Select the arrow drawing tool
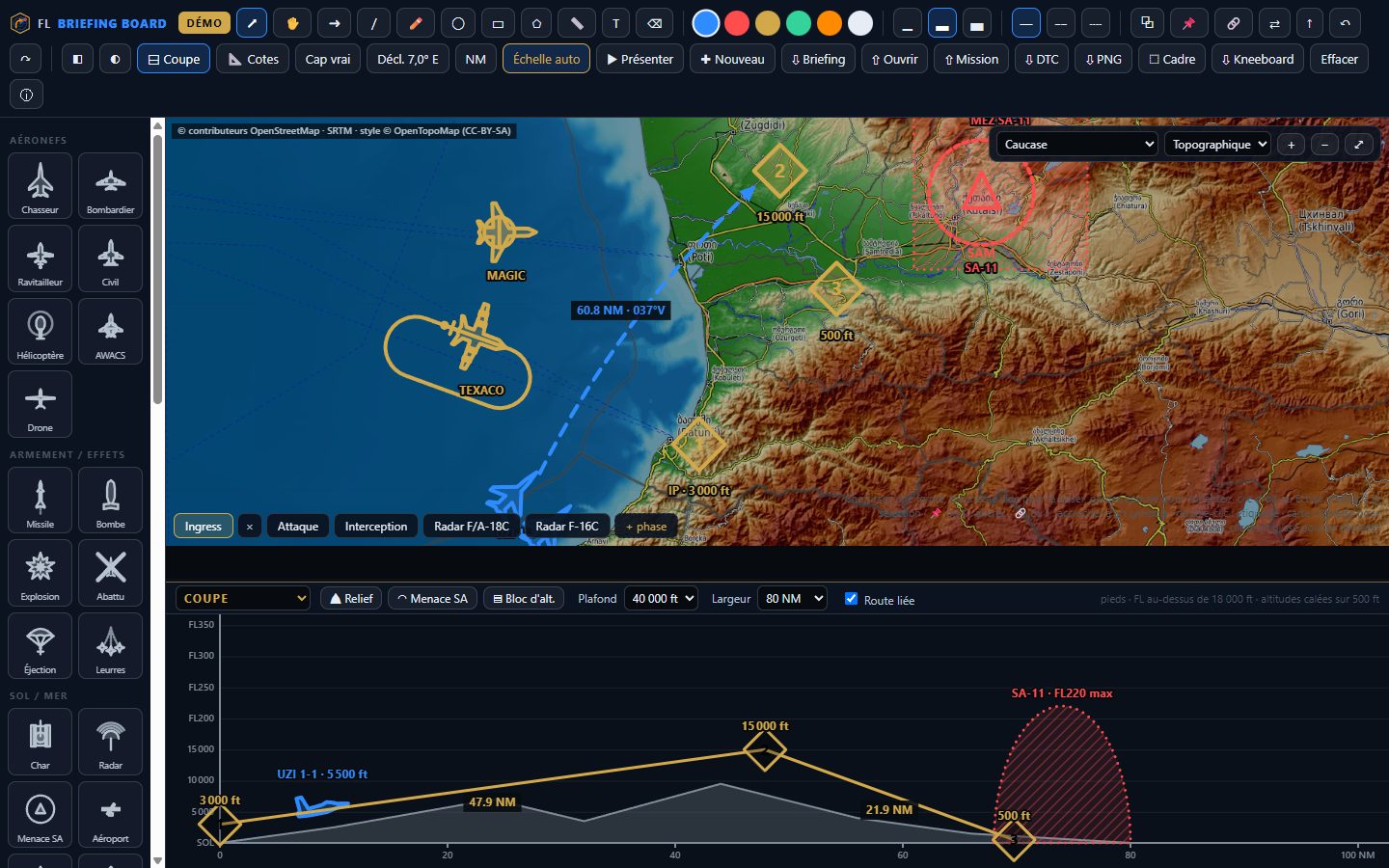This screenshot has height=868, width=1389. pos(334,23)
